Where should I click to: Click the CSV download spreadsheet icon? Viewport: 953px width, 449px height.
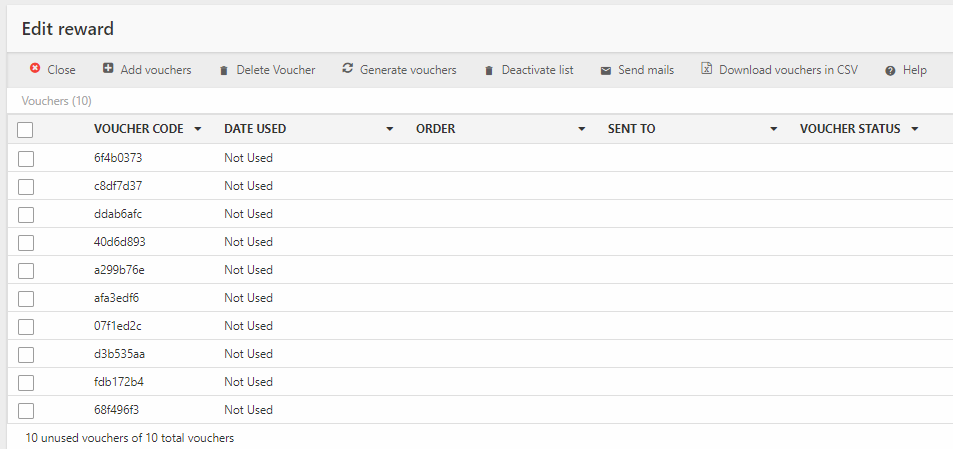click(x=706, y=69)
